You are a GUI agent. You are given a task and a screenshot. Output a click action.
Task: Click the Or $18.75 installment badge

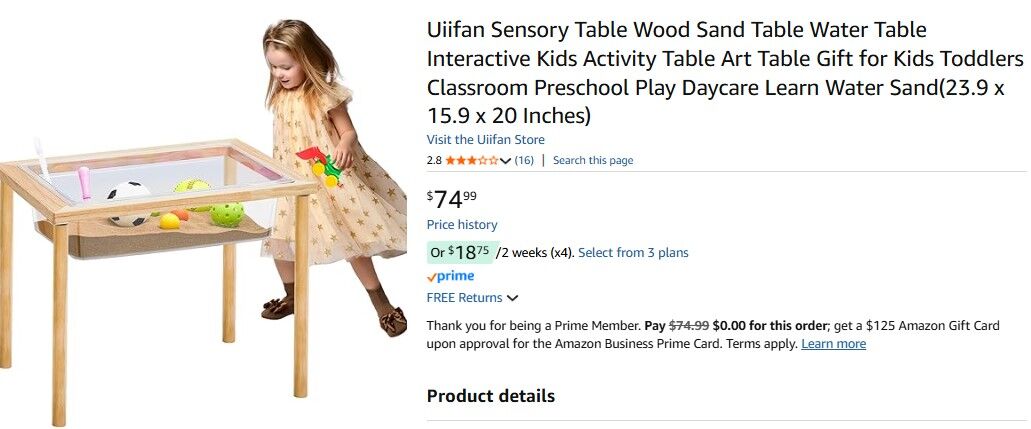pyautogui.click(x=460, y=252)
